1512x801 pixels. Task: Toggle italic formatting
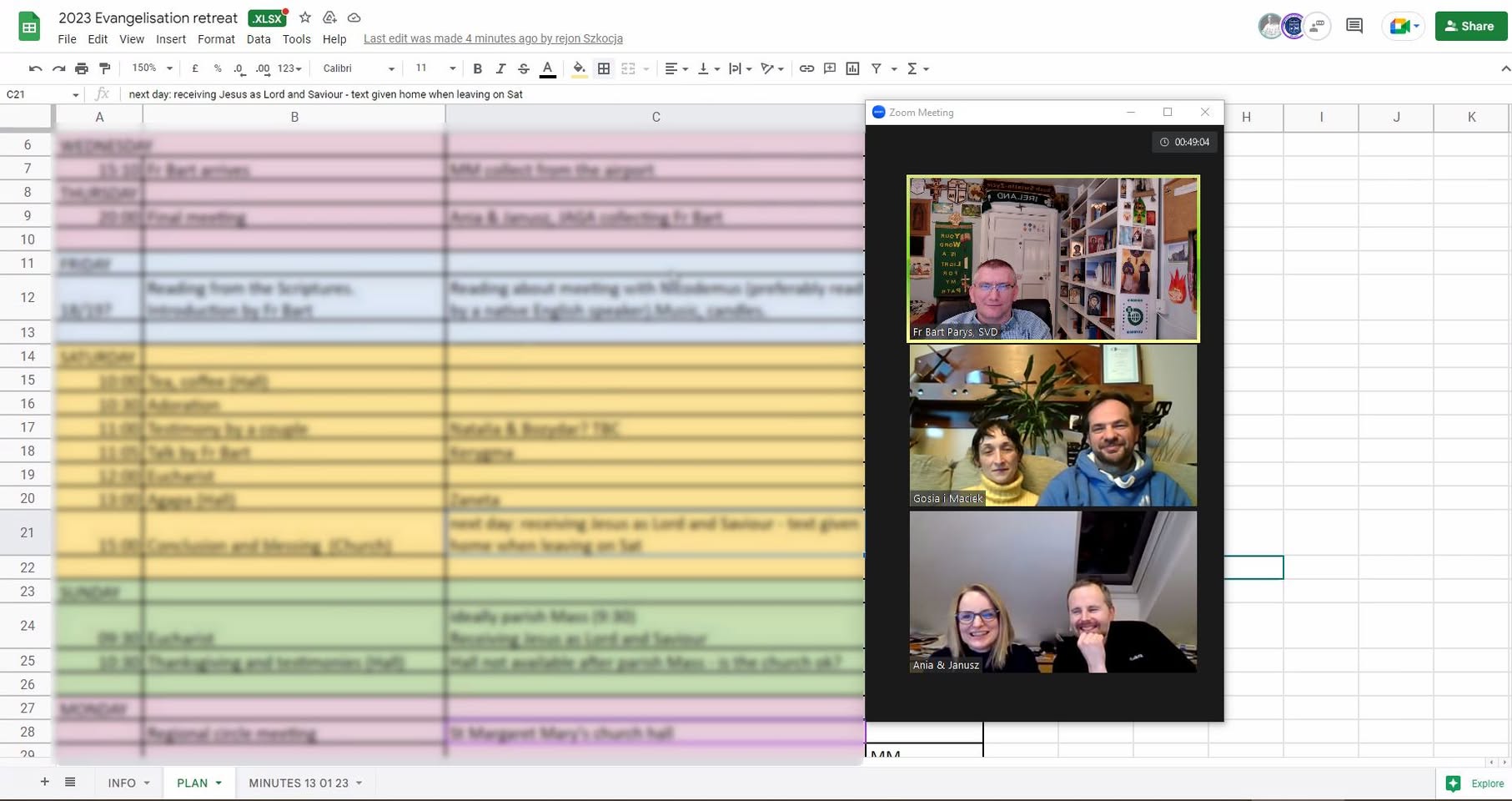click(x=500, y=68)
